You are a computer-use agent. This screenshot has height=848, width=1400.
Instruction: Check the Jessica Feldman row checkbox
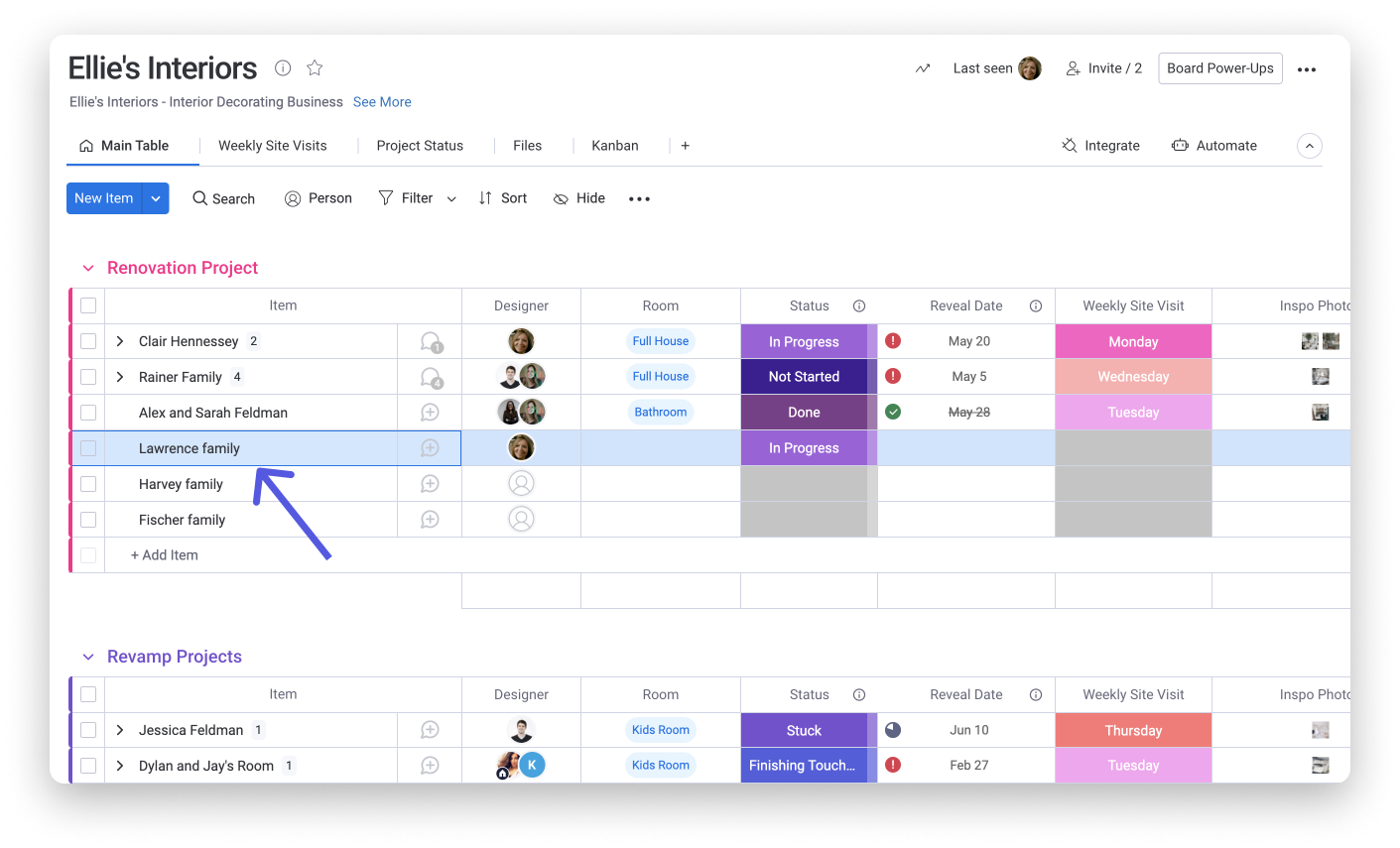pos(88,730)
